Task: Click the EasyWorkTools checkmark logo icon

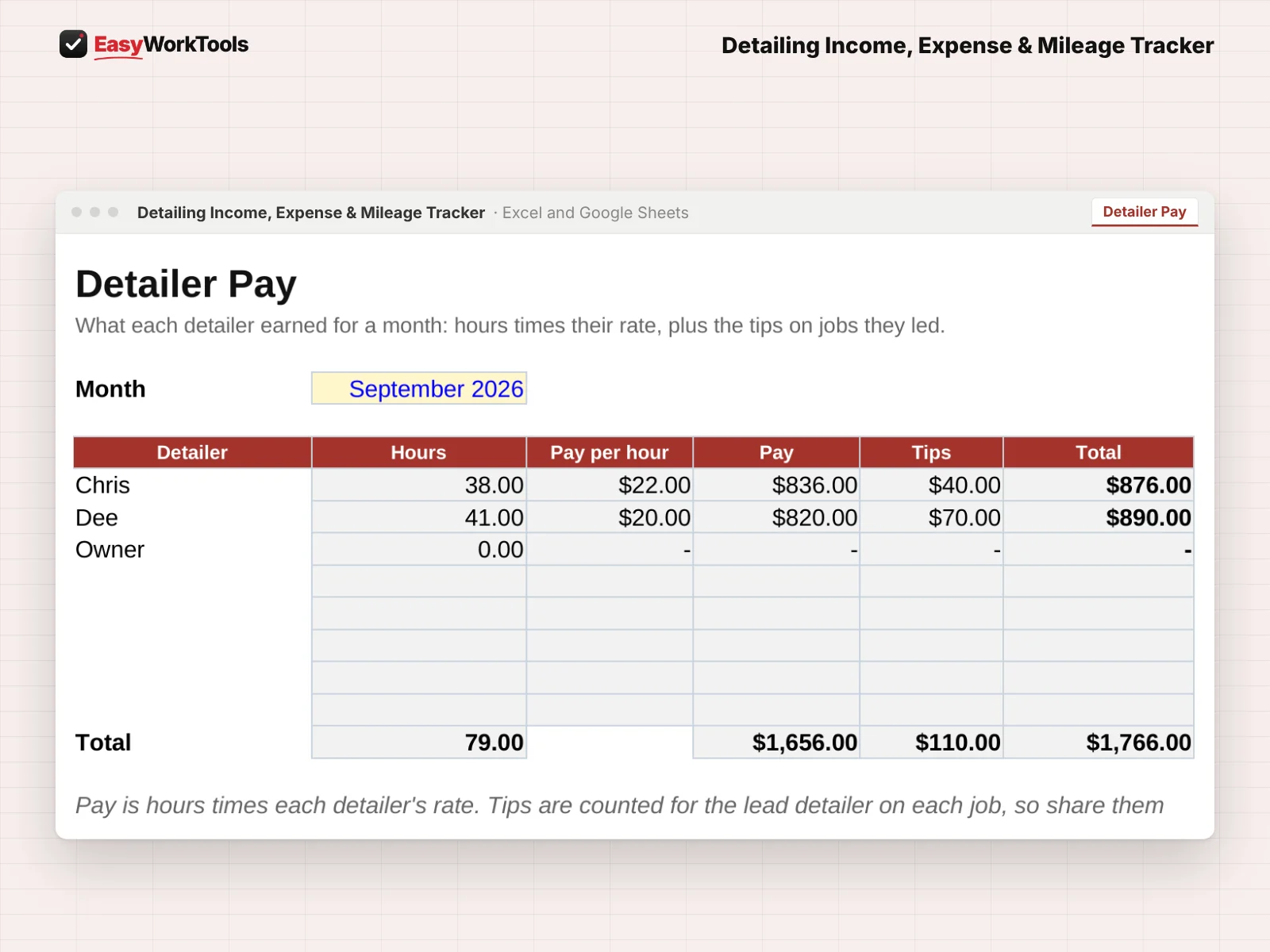Action: coord(73,44)
